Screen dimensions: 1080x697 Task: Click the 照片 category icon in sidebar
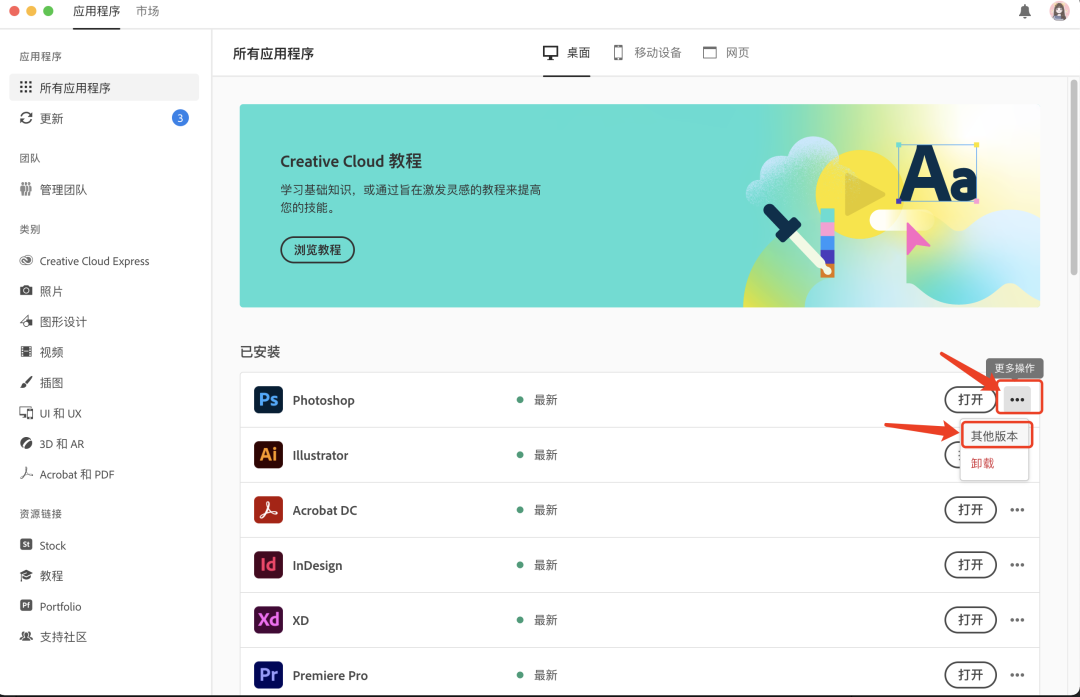pyautogui.click(x=24, y=291)
